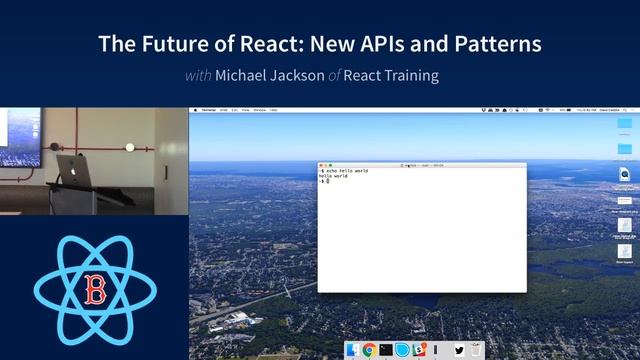Open the black Terminal icon in the Dock
This screenshot has width=640, height=360.
[x=386, y=350]
